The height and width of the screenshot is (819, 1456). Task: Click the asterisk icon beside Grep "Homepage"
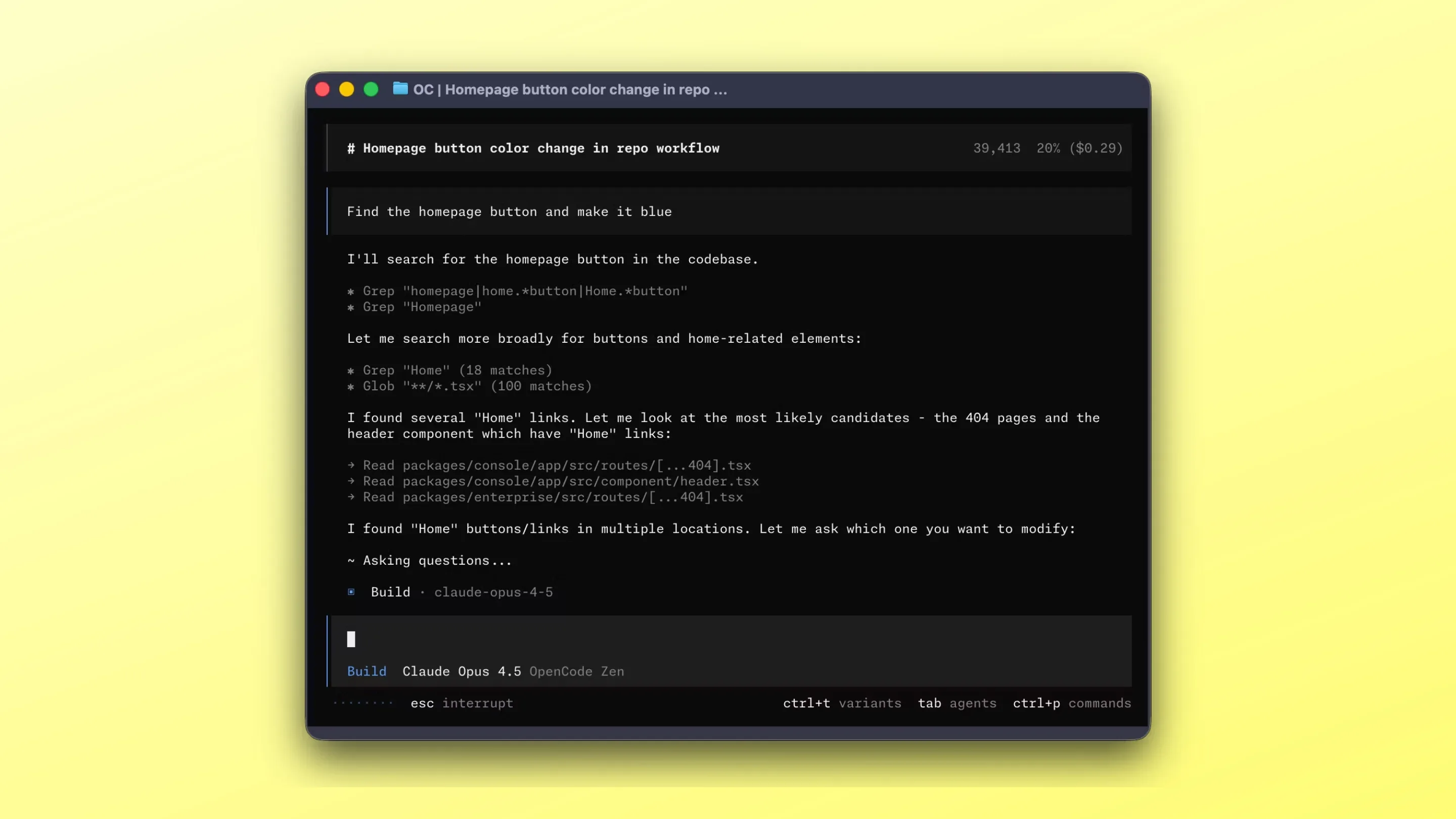(350, 307)
